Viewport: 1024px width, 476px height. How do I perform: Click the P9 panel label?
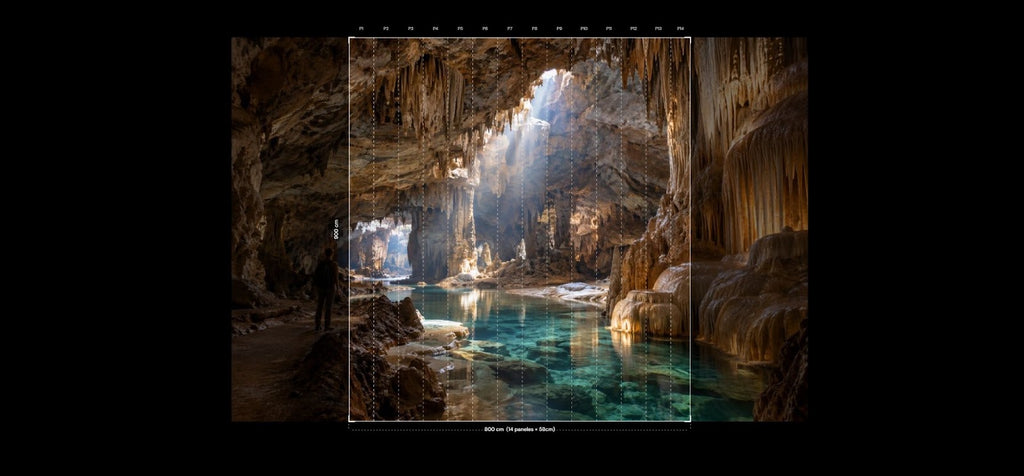pyautogui.click(x=560, y=29)
